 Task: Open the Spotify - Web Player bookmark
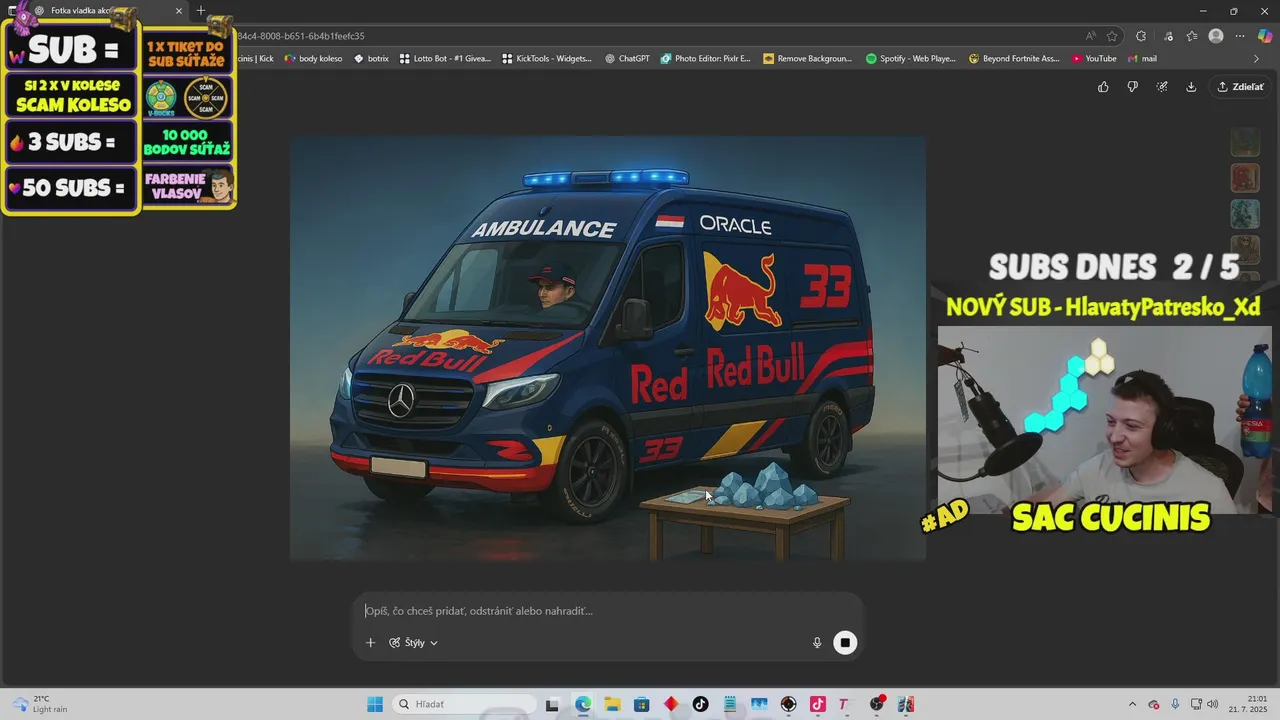[910, 59]
